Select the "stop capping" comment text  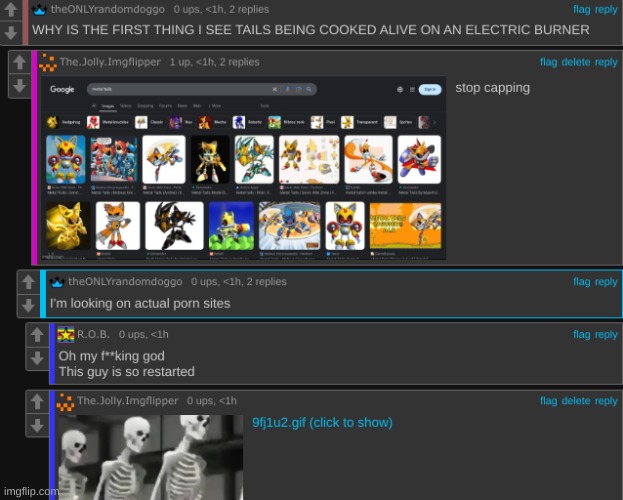492,88
